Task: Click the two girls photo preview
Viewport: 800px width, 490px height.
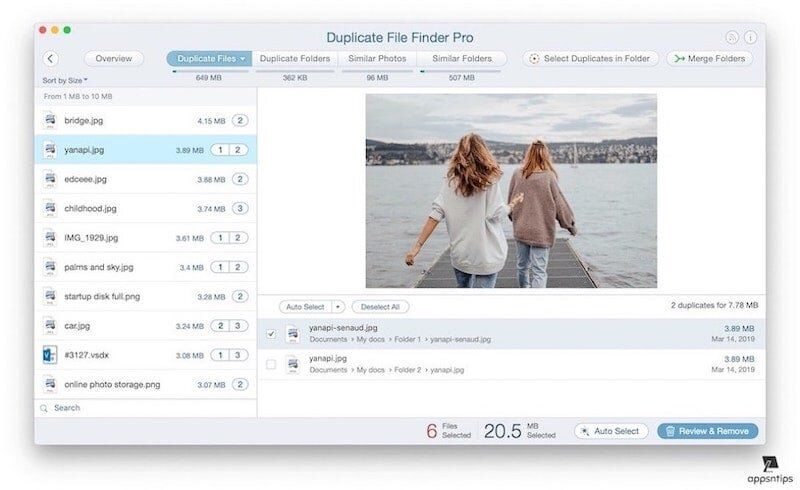Action: coord(511,191)
